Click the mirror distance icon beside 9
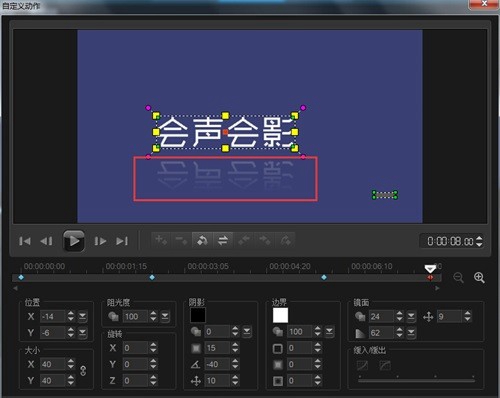 click(x=428, y=316)
